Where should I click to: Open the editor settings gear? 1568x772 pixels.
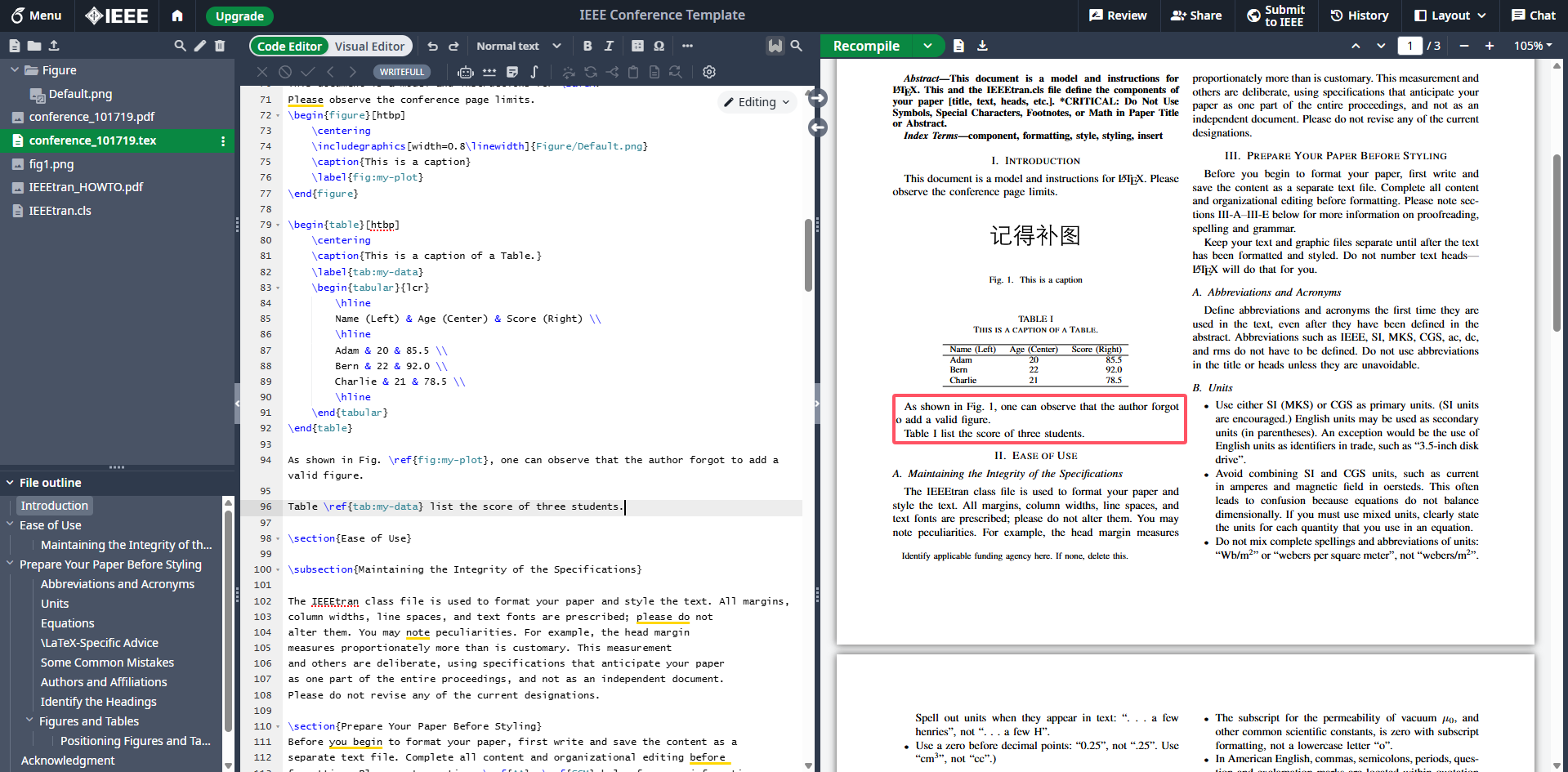(x=708, y=72)
